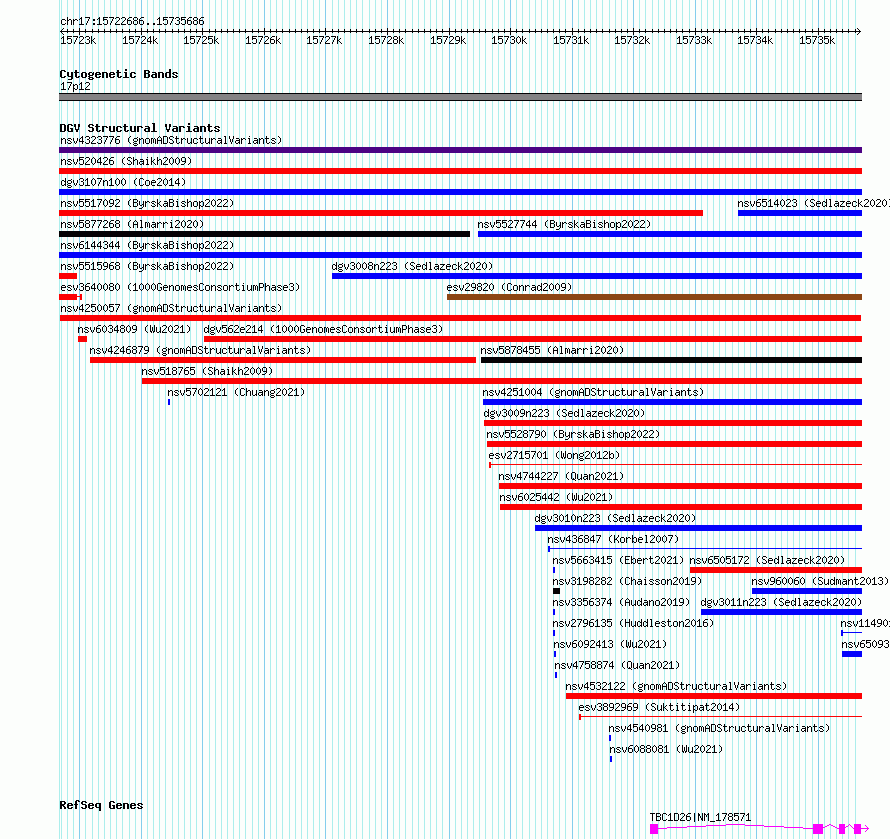This screenshot has height=839, width=890.
Task: Click the short red nsv5515968 feature bar
Action: point(68,276)
